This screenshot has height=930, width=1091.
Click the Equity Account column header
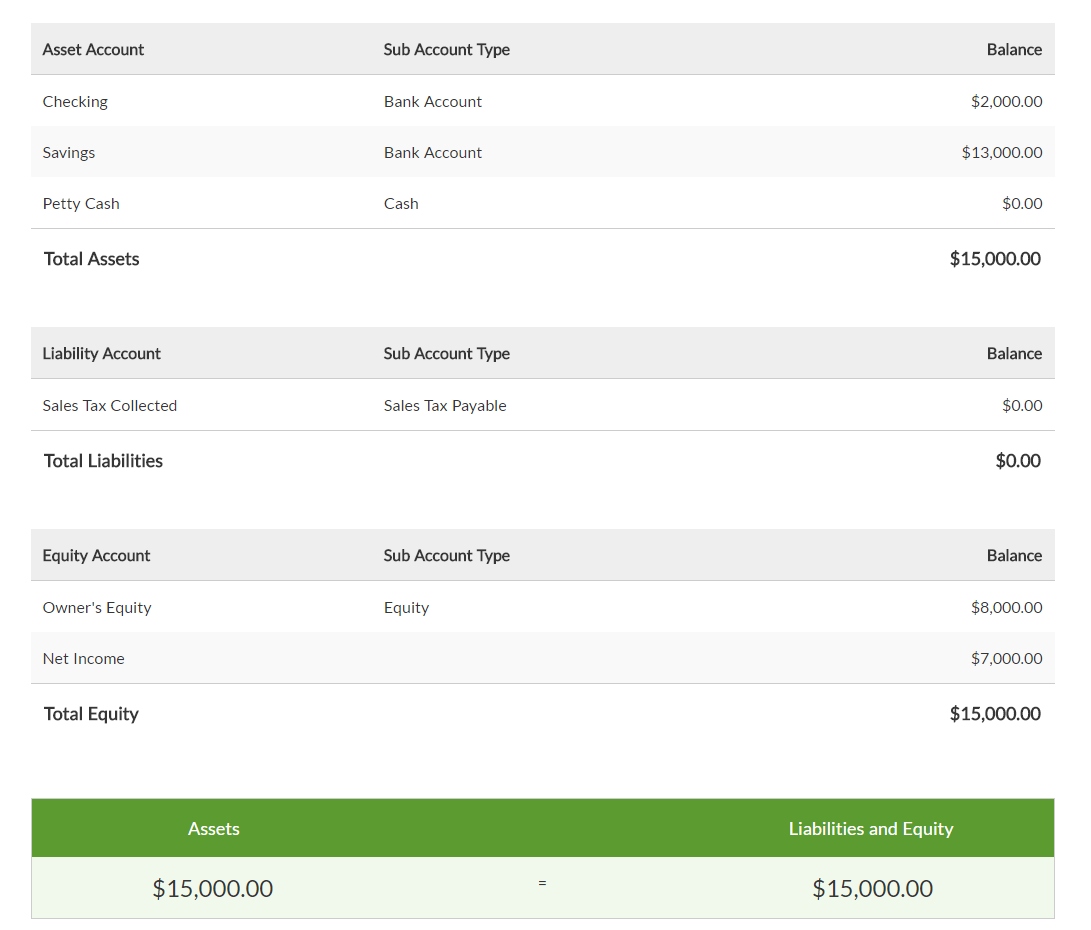(x=96, y=556)
